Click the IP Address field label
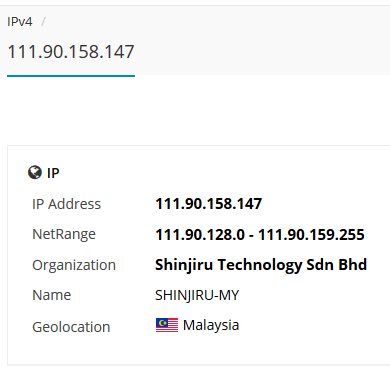Image resolution: width=390 pixels, height=369 pixels. click(x=66, y=204)
